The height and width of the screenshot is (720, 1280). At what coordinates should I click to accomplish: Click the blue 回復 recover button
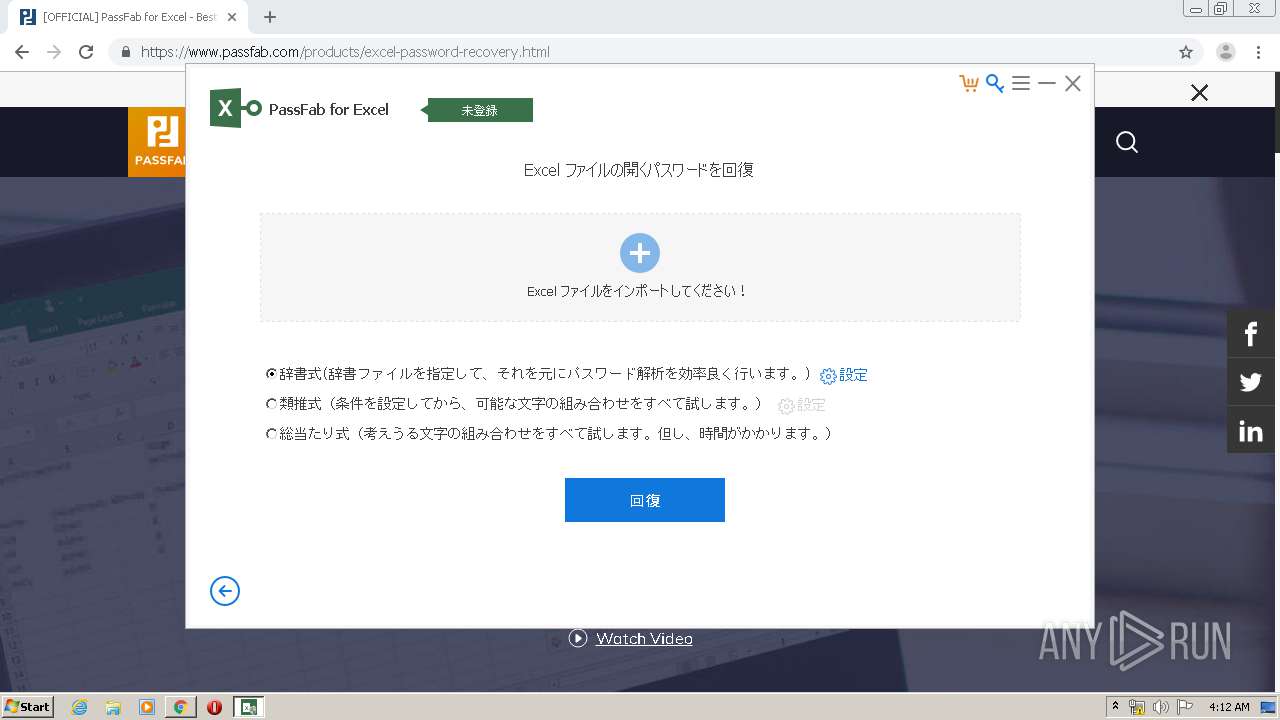(645, 500)
